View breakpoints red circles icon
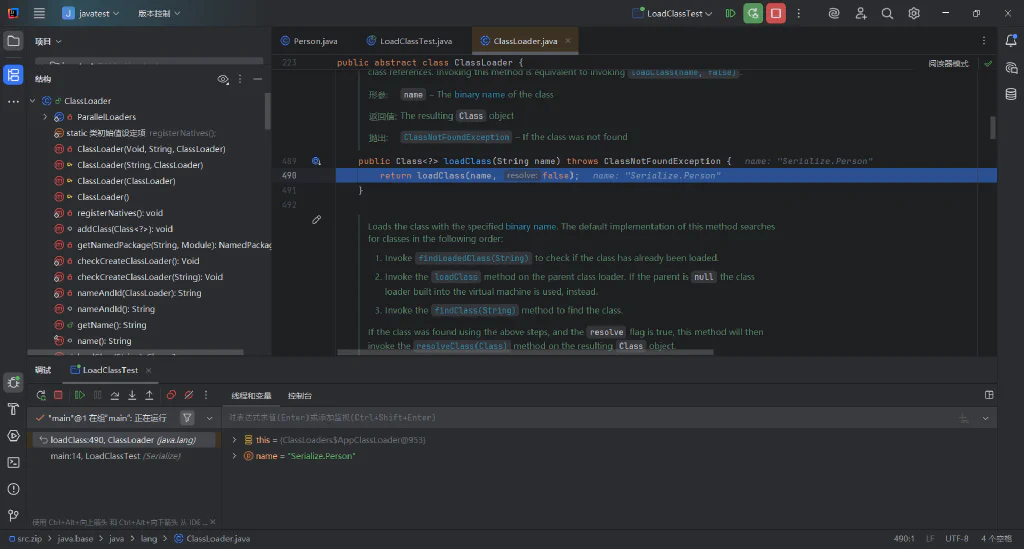1024x549 pixels. click(171, 395)
